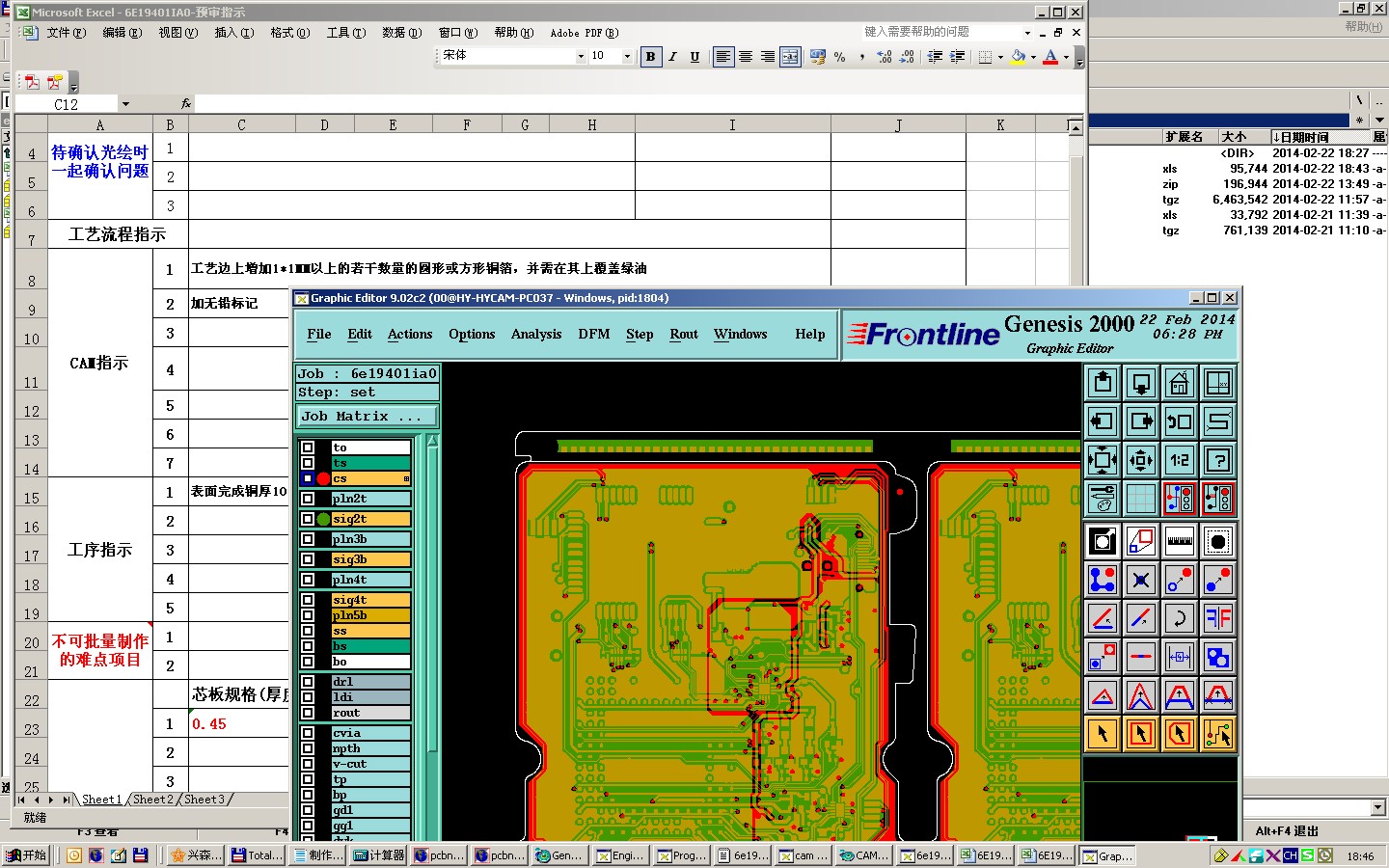Toggle the checkbox for layer rout
The height and width of the screenshot is (868, 1389).
pos(308,713)
